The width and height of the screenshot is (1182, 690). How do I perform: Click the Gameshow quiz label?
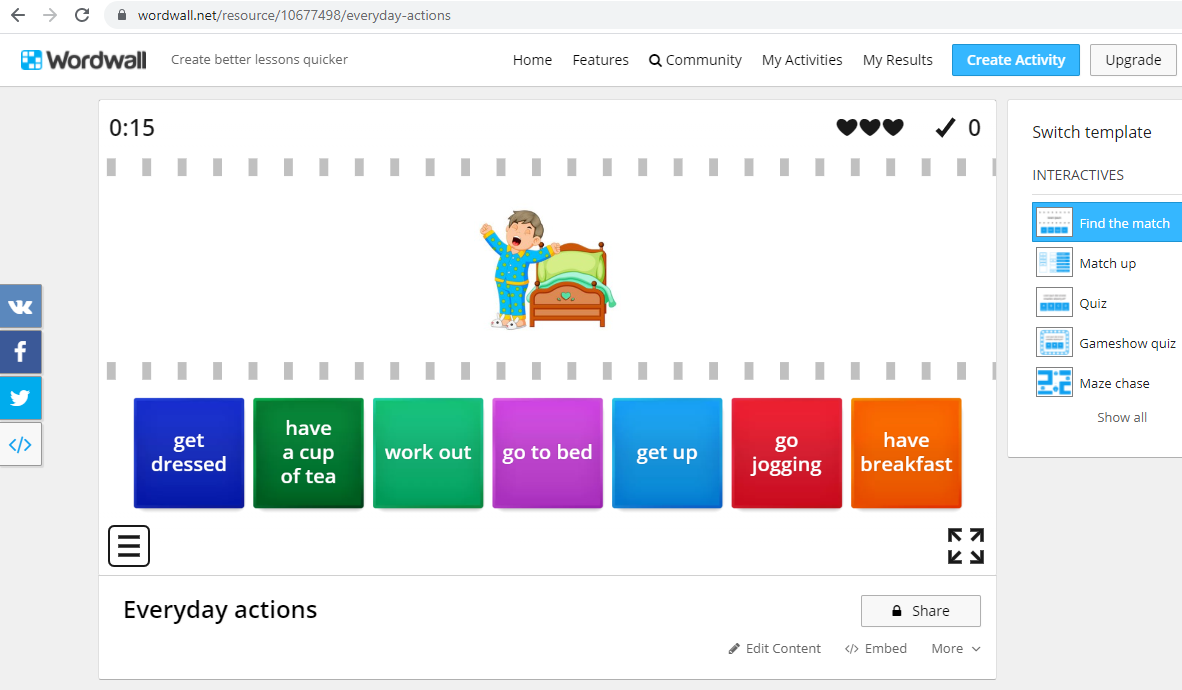pyautogui.click(x=1127, y=343)
